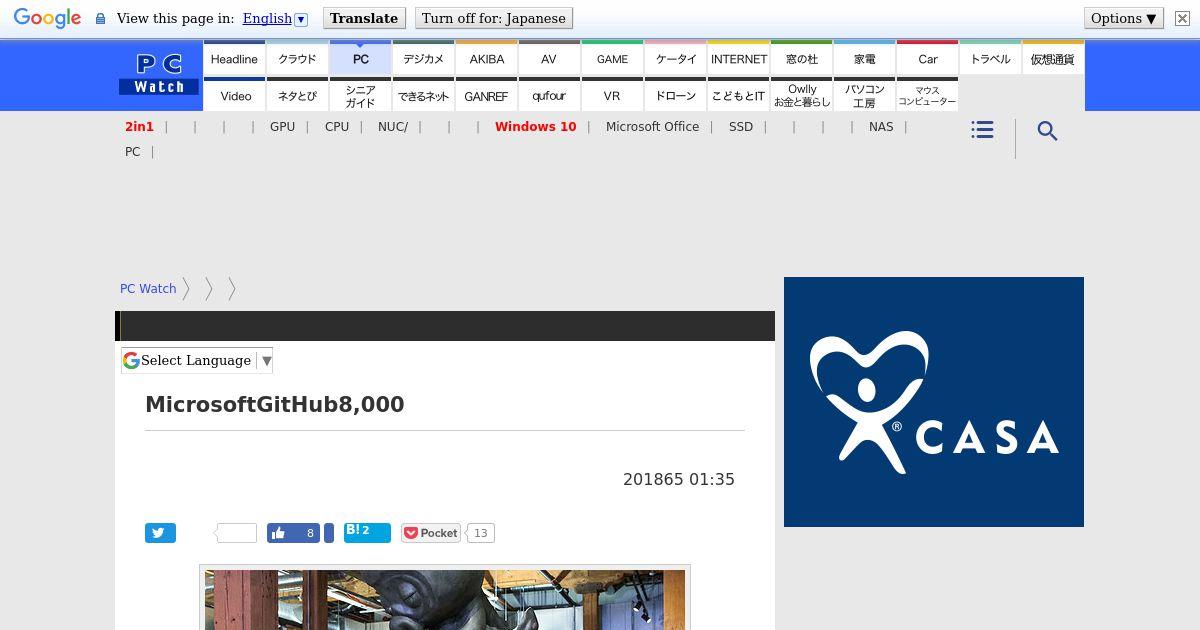1200x630 pixels.
Task: Open the シニアガイド tab
Action: [360, 95]
